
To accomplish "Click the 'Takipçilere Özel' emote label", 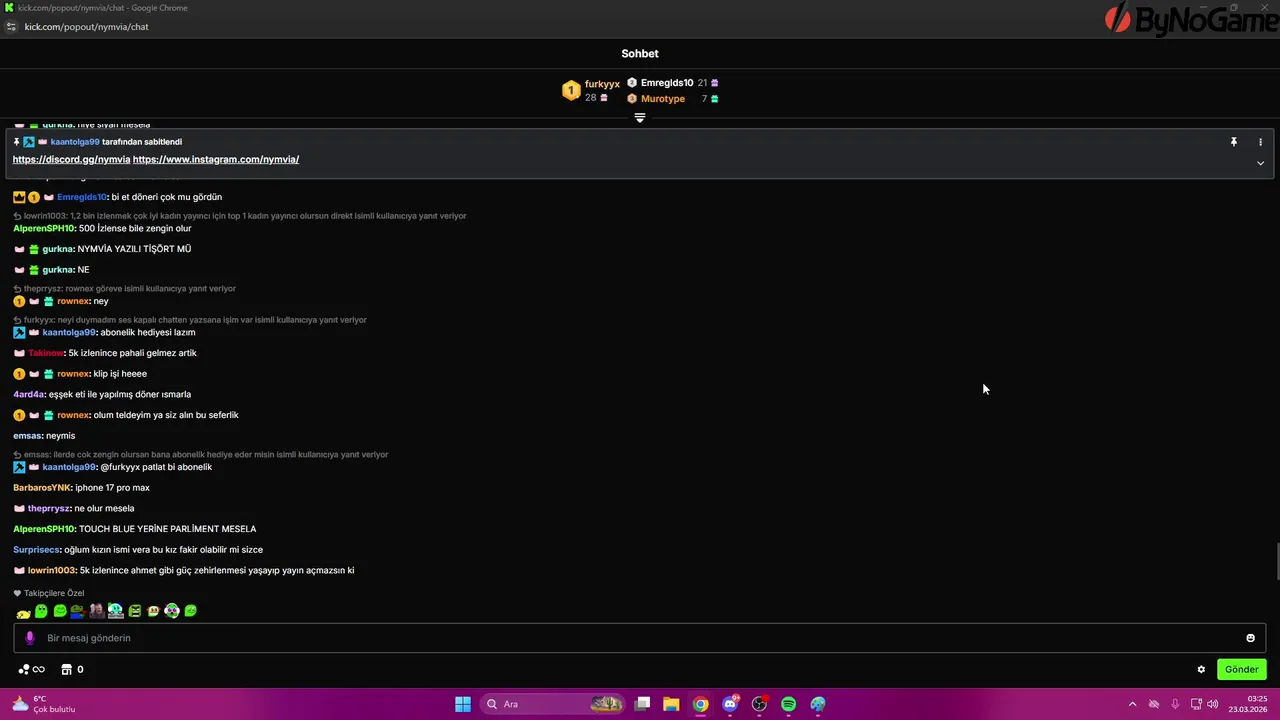I will tap(54, 594).
